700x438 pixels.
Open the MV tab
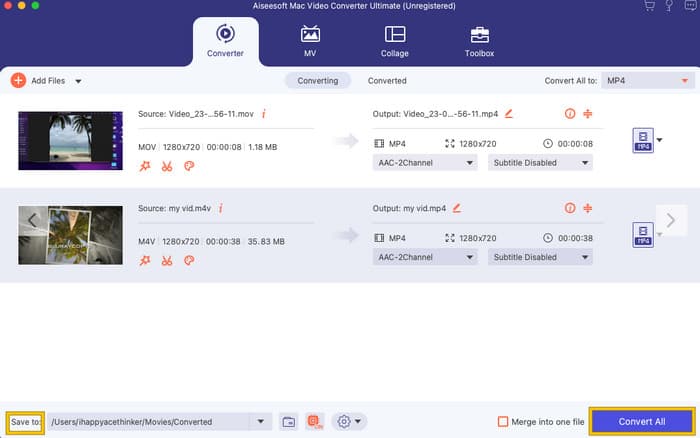[x=310, y=41]
